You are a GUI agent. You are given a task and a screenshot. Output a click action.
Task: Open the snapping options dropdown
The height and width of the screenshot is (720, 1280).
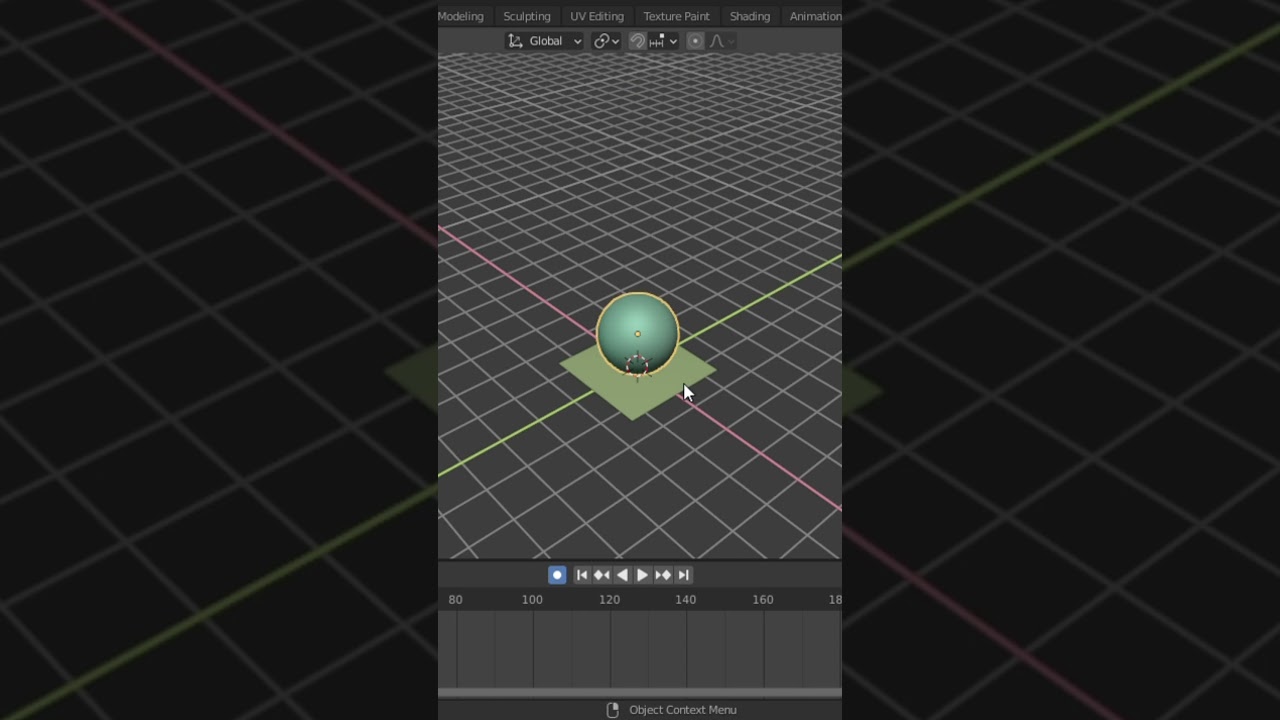pyautogui.click(x=664, y=41)
